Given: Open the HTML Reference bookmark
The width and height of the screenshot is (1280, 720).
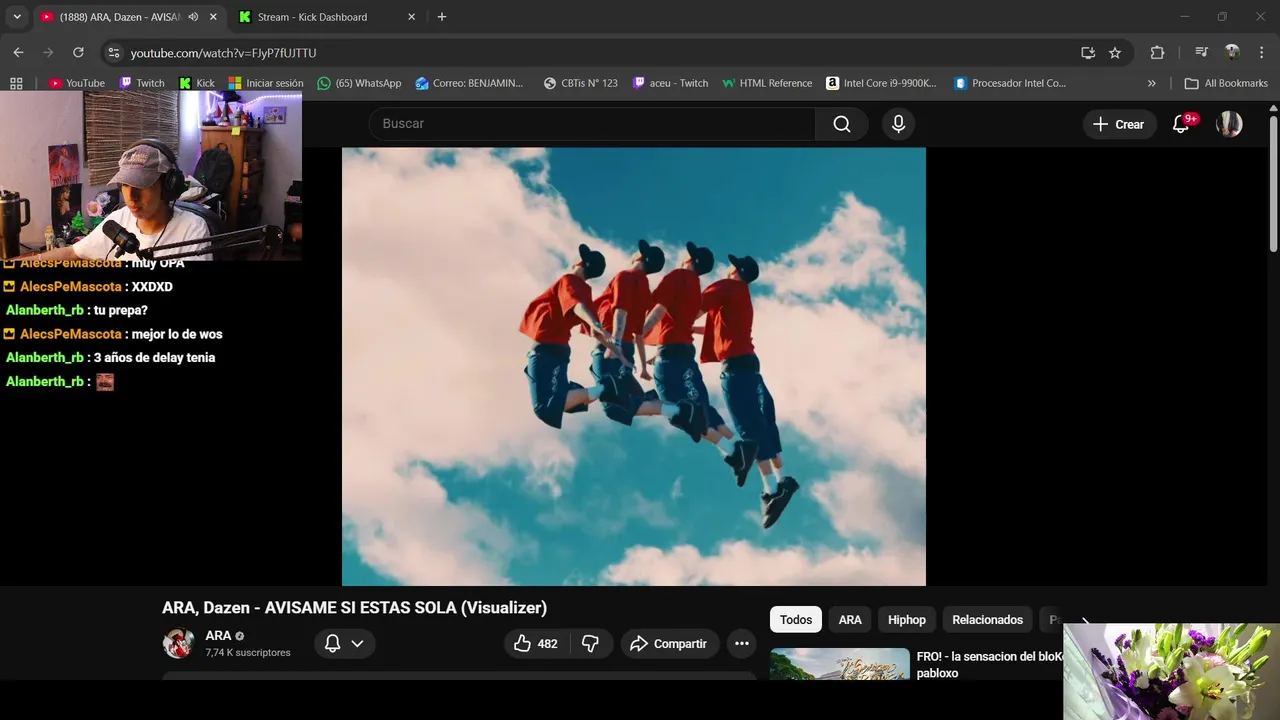Looking at the screenshot, I should click(767, 83).
